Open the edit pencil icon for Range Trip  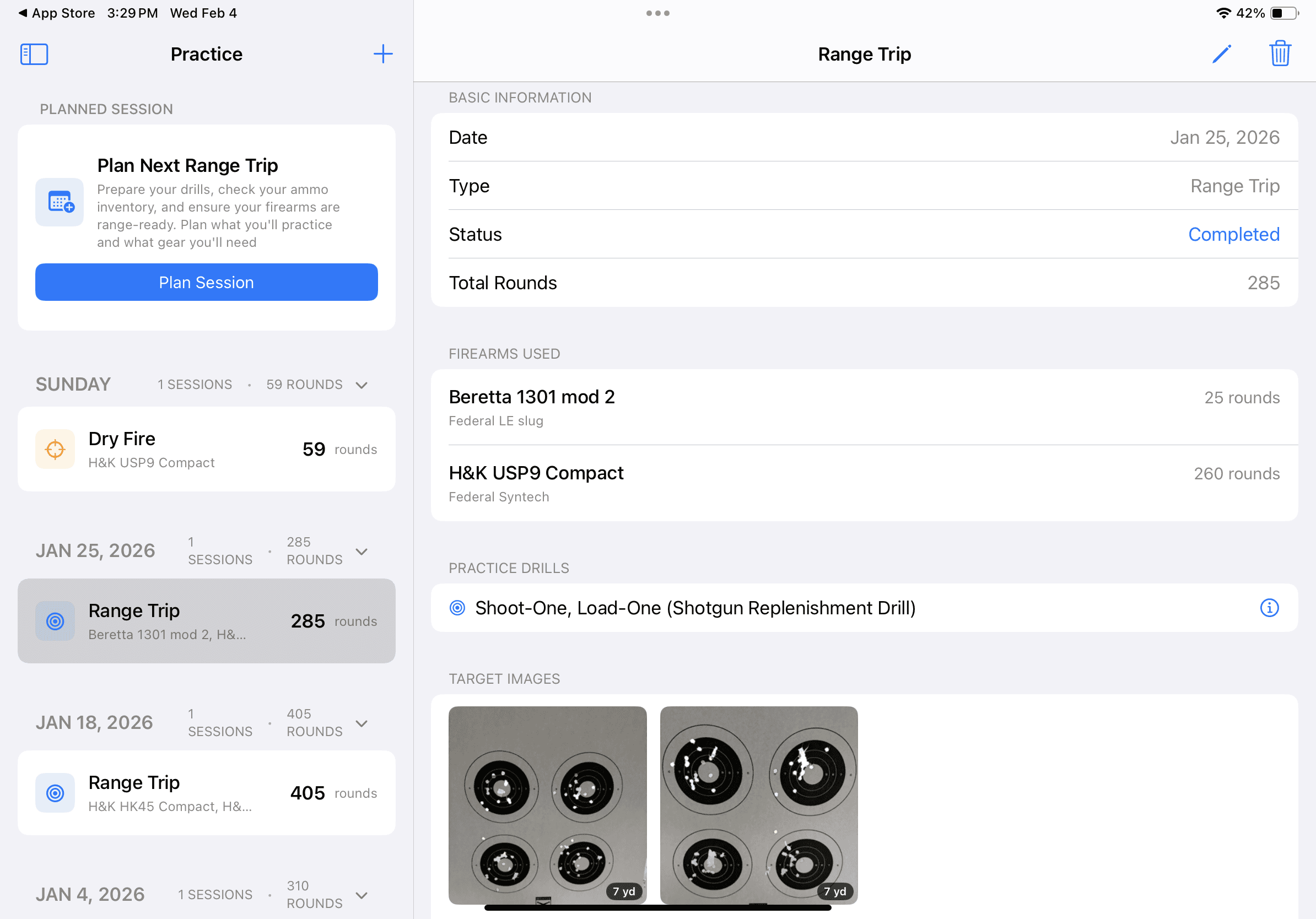point(1221,53)
